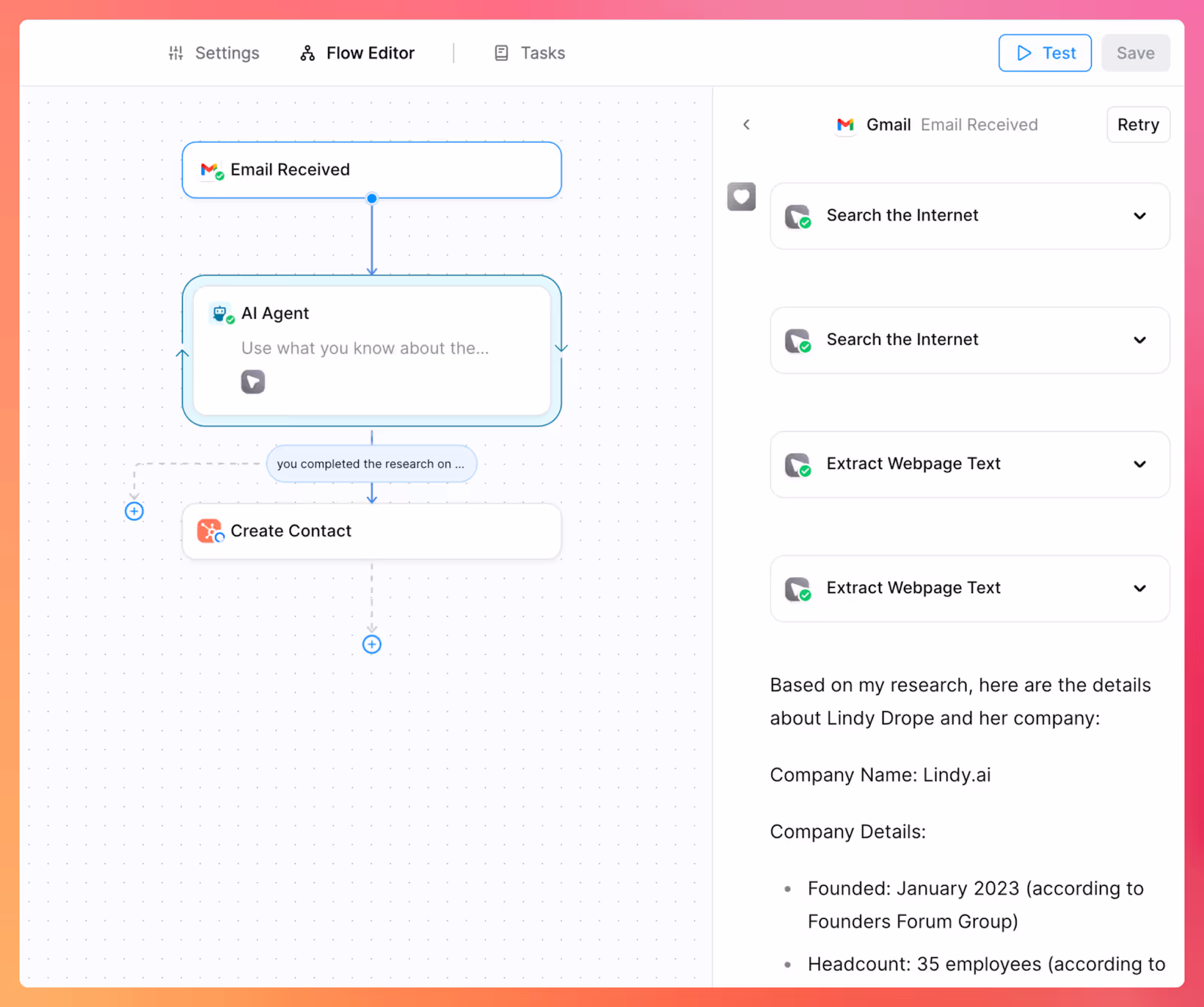Screen dimensions: 1204x1007
Task: Click the Tasks list icon
Action: pyautogui.click(x=501, y=53)
